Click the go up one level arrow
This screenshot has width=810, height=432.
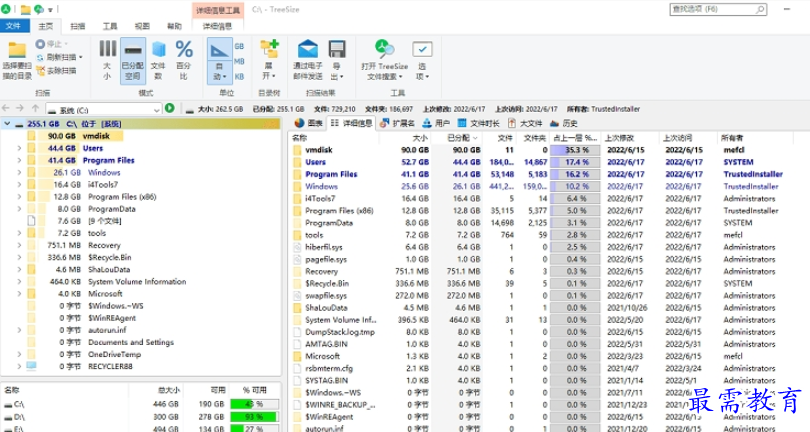35,109
